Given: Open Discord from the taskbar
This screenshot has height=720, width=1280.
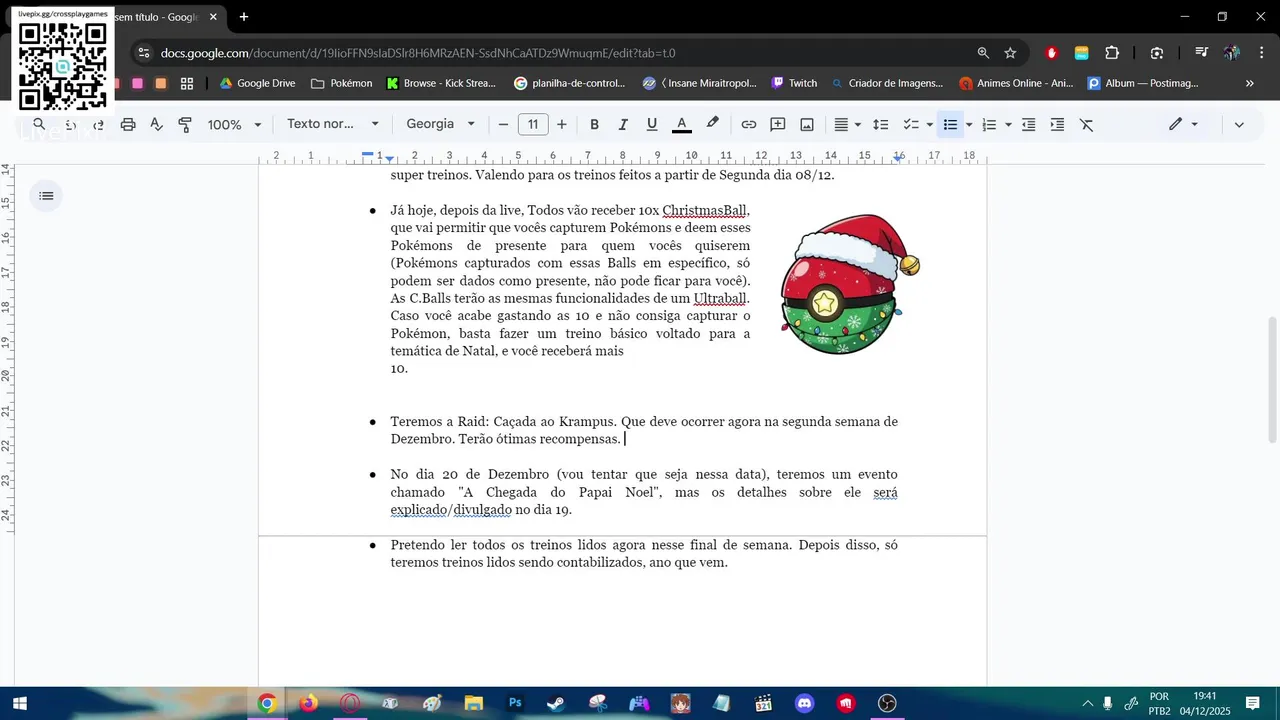Looking at the screenshot, I should (805, 703).
